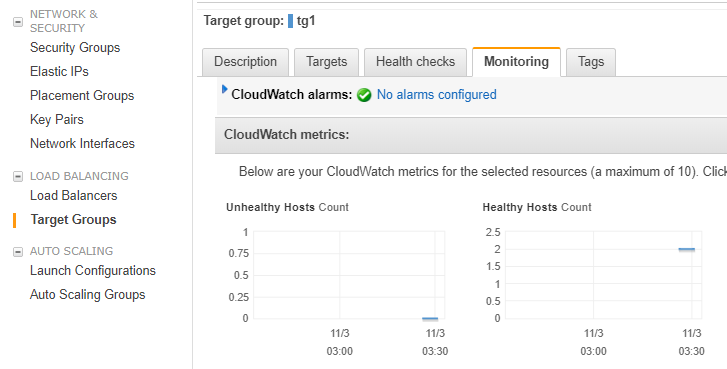Viewport: 727px width, 369px height.
Task: Switch to the Tags tab
Action: pos(591,62)
